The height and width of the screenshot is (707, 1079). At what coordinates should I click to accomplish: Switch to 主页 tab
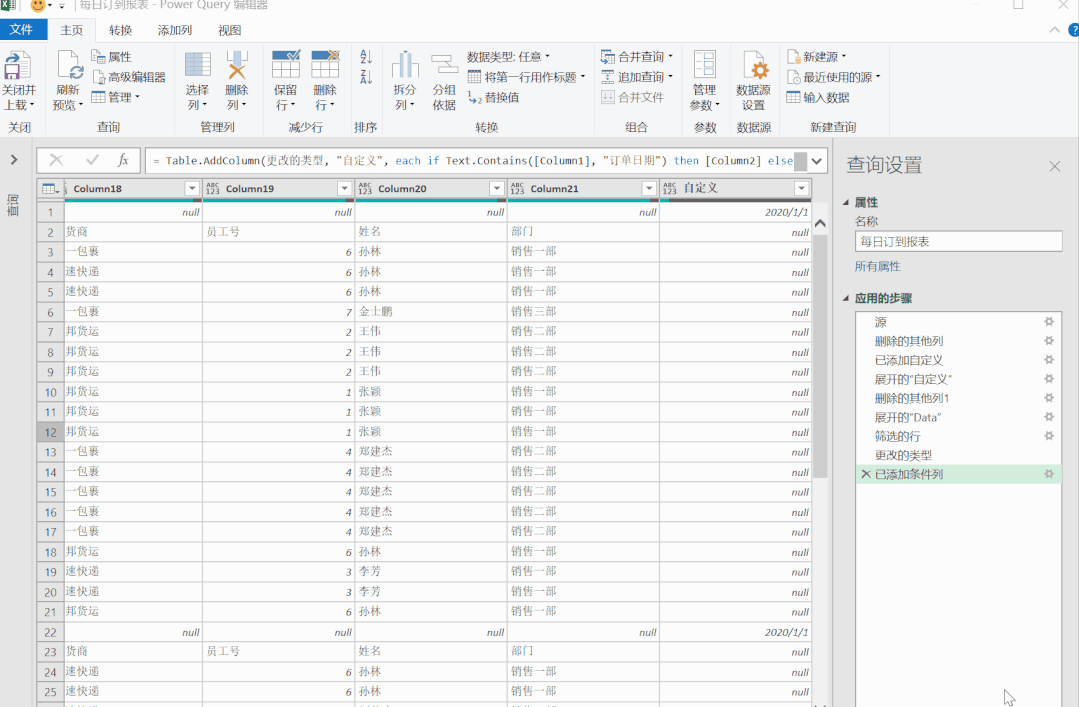[x=72, y=30]
